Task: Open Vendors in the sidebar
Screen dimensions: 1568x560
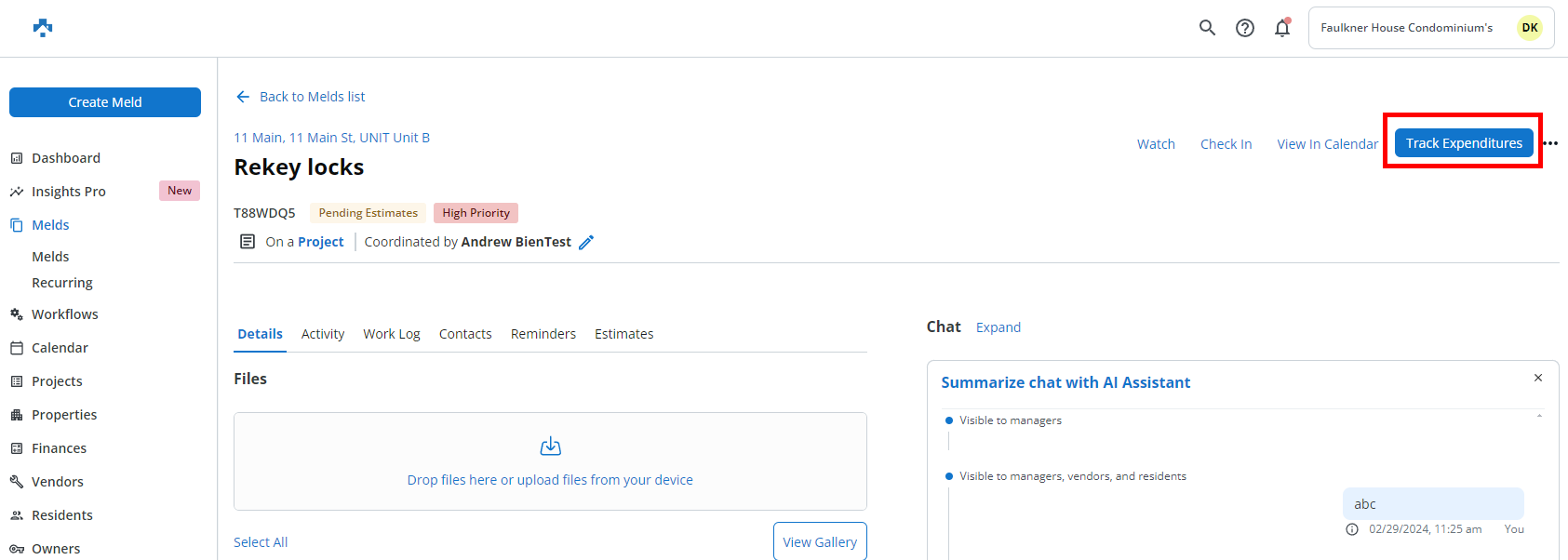Action: pyautogui.click(x=58, y=482)
